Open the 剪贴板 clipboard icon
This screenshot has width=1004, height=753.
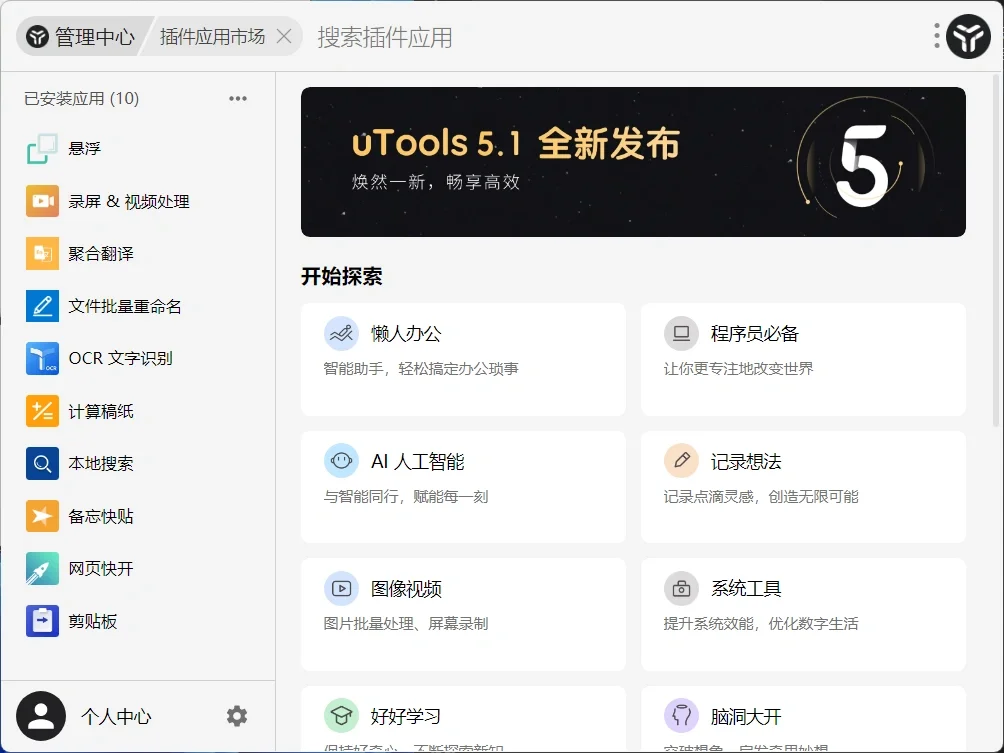(x=42, y=621)
